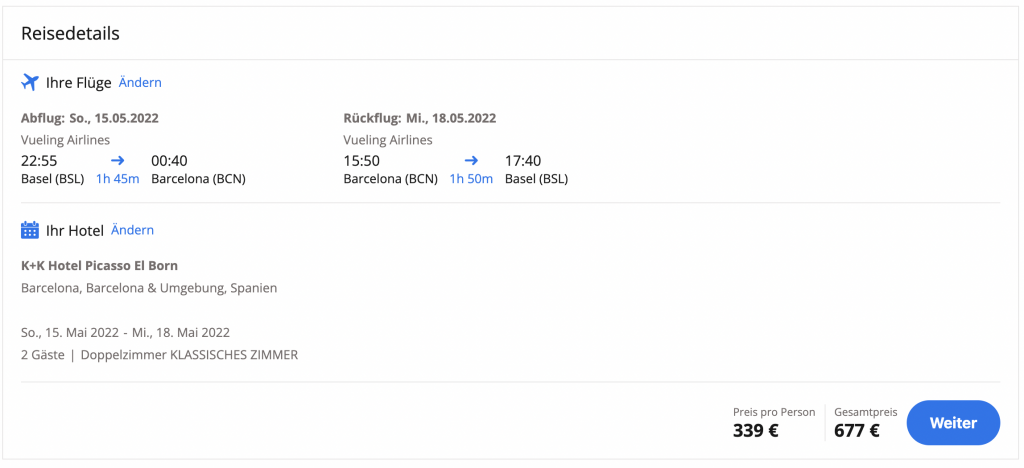Select the K+K Hotel Picasso El Born name

tap(99, 266)
